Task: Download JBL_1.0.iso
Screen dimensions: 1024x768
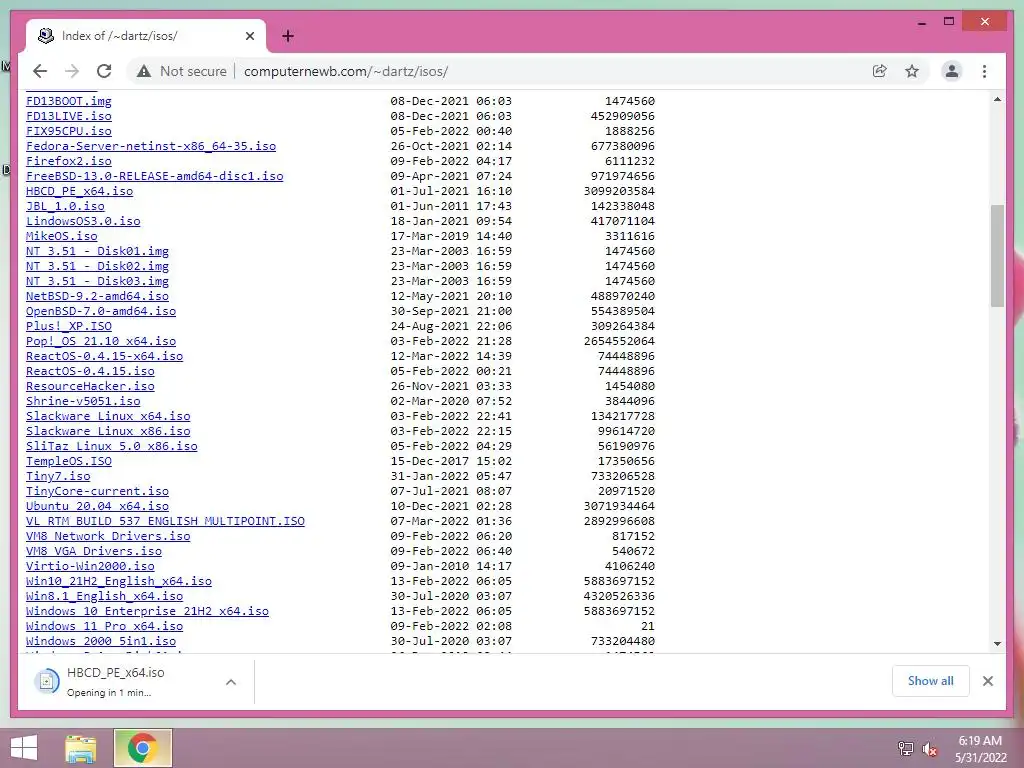Action: [x=65, y=206]
